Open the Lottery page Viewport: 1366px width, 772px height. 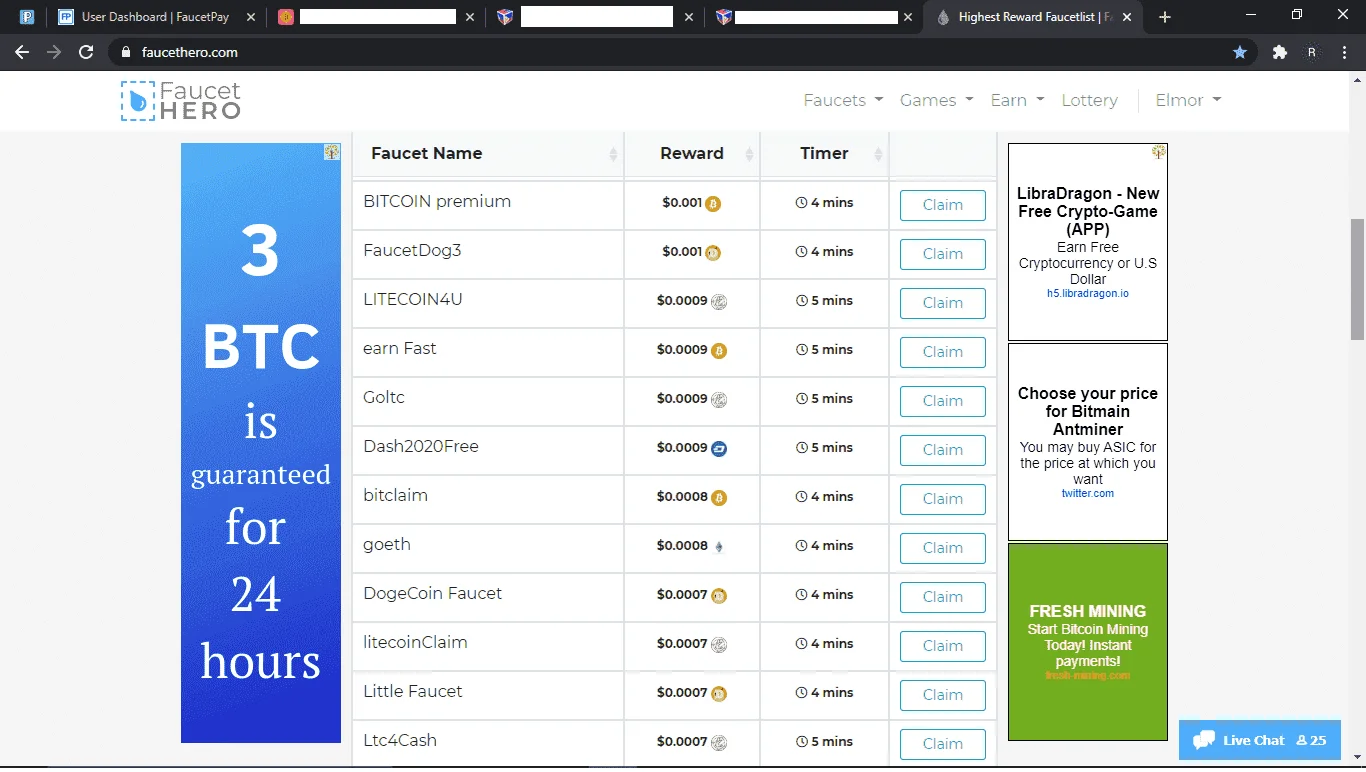[x=1089, y=100]
